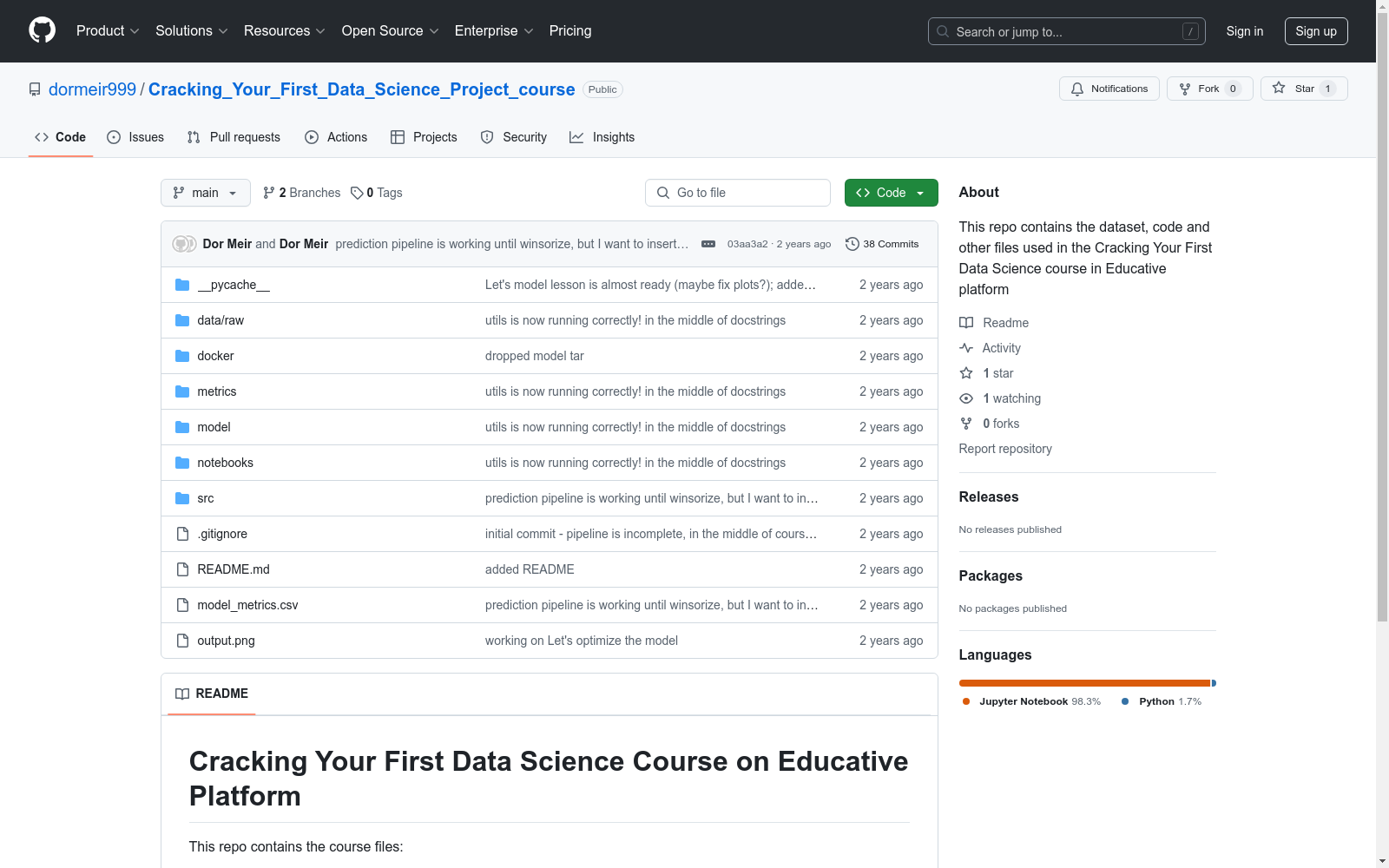Click the star icon in Star button
Image resolution: width=1389 pixels, height=868 pixels.
coord(1279,88)
